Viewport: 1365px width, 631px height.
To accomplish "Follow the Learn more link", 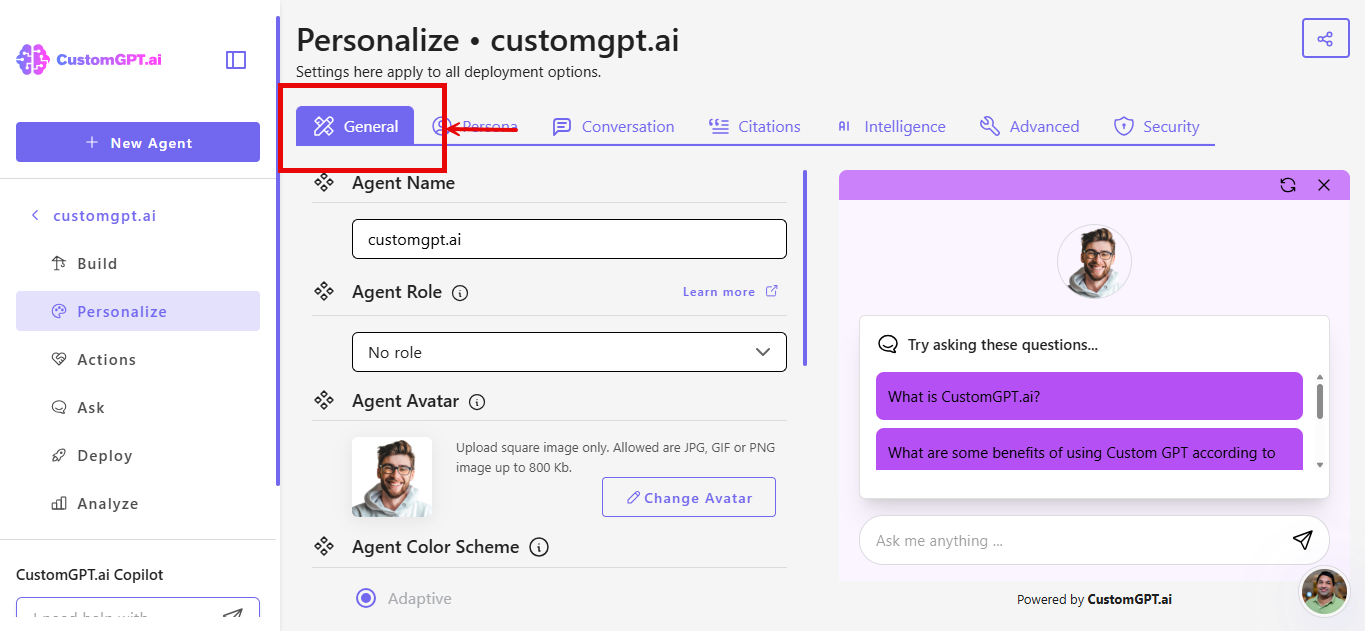I will coord(719,292).
